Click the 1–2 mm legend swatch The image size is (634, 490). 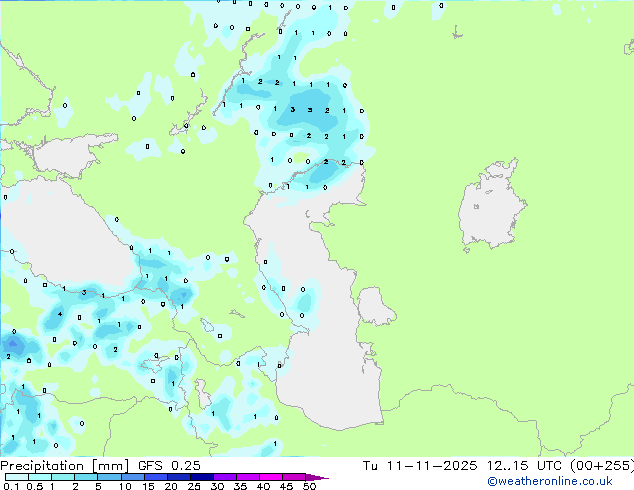(63, 477)
